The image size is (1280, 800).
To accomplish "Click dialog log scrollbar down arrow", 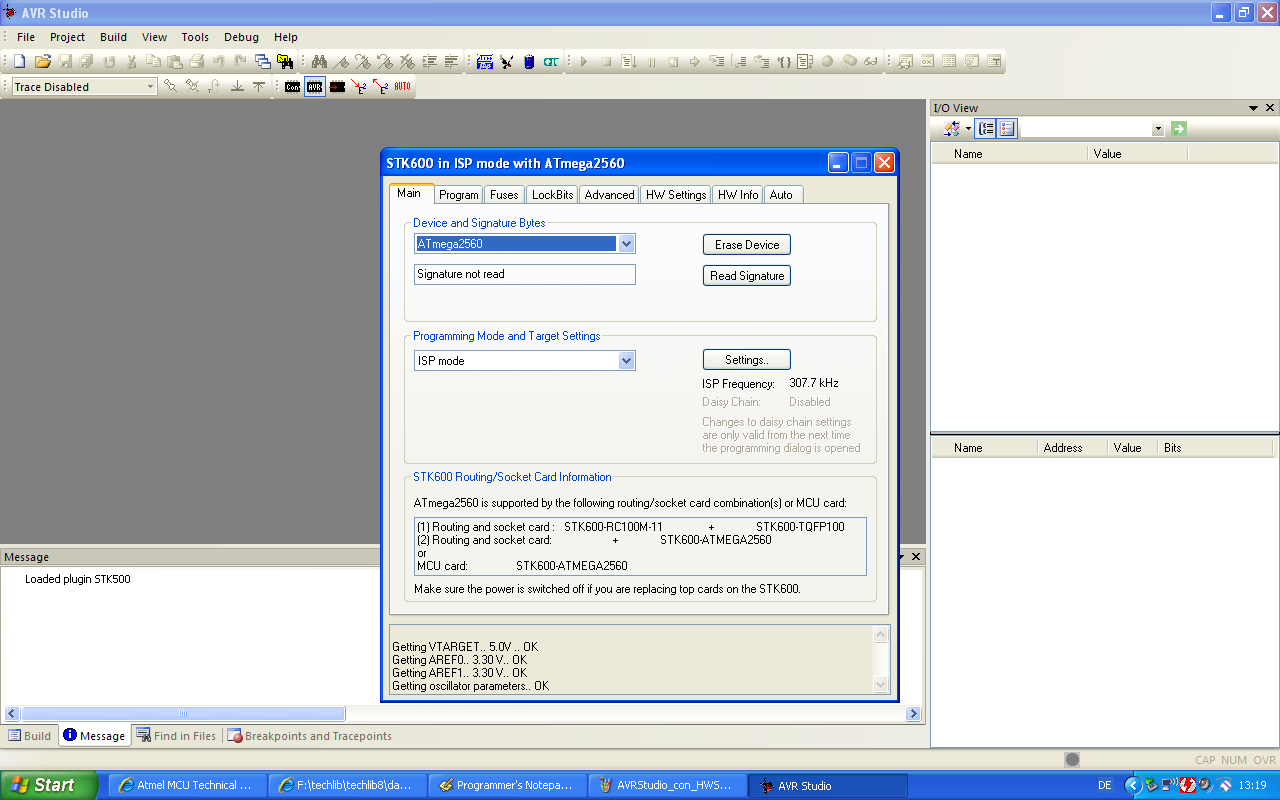I will [881, 685].
